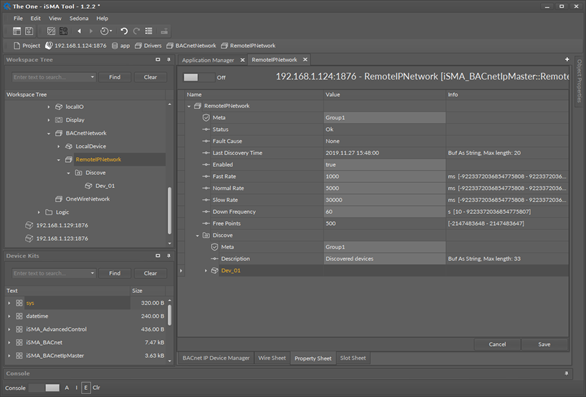The image size is (586, 397).
Task: Toggle the Console switch at bottom
Action: pos(44,388)
